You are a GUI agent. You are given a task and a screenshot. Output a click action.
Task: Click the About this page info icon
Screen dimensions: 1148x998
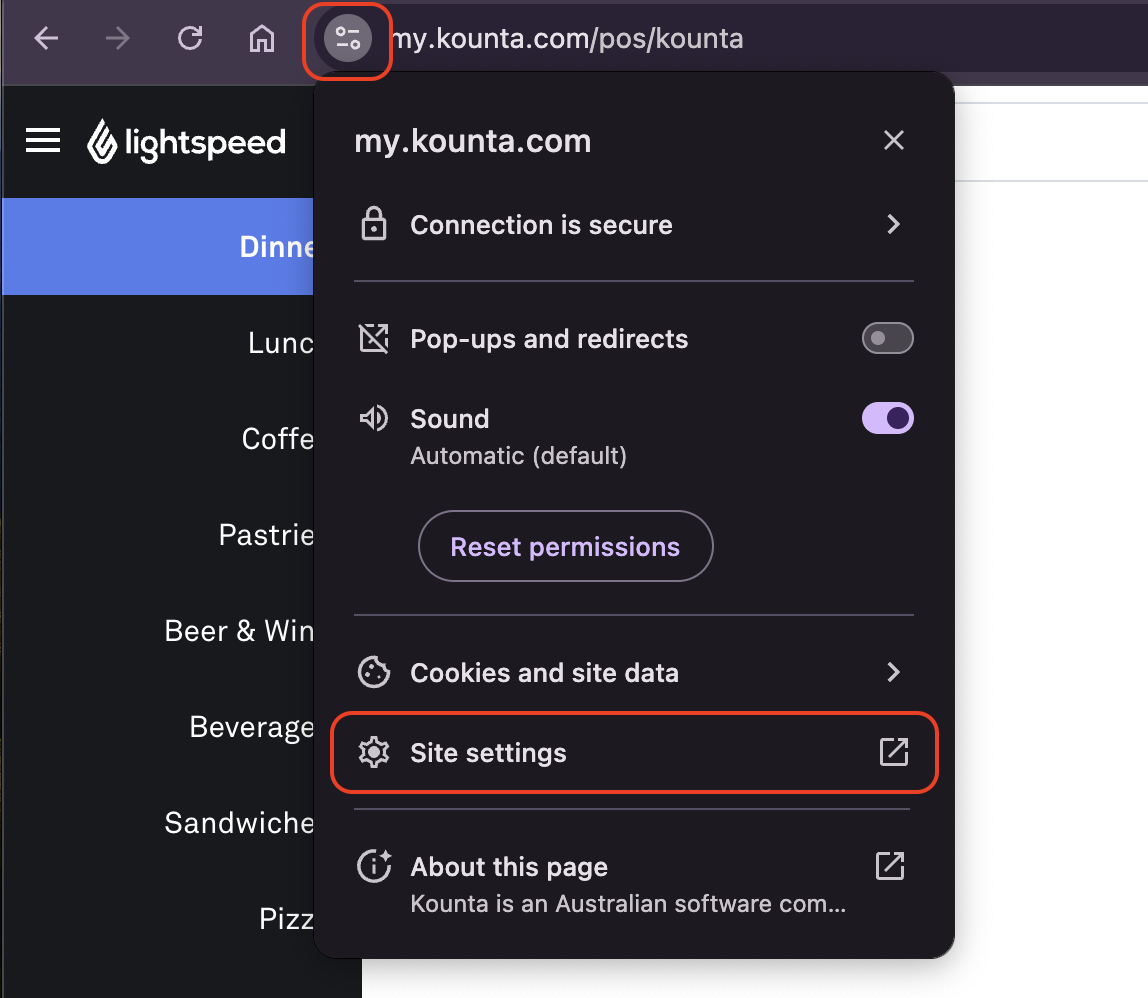pyautogui.click(x=374, y=866)
